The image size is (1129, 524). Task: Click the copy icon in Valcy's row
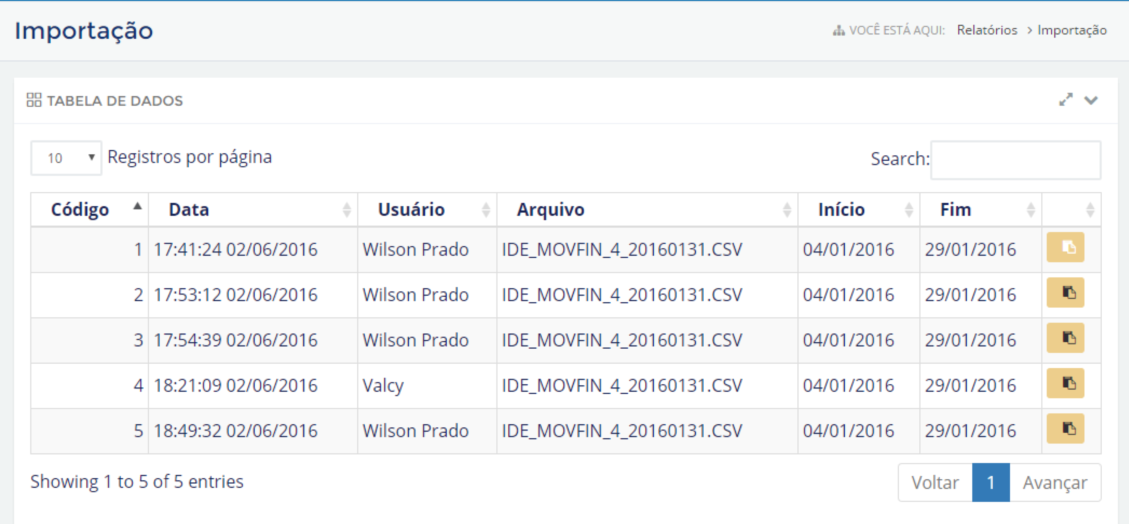1065,384
